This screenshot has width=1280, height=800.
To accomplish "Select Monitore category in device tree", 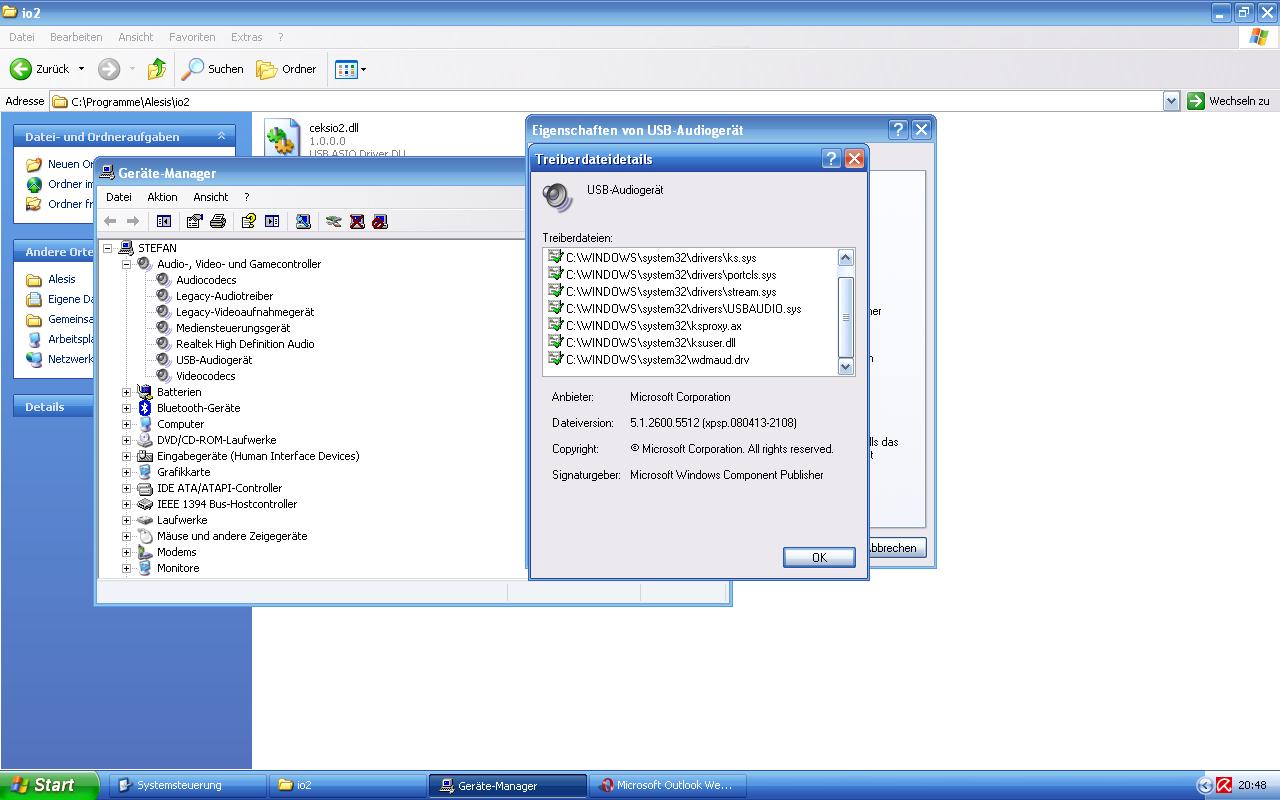I will click(x=178, y=568).
